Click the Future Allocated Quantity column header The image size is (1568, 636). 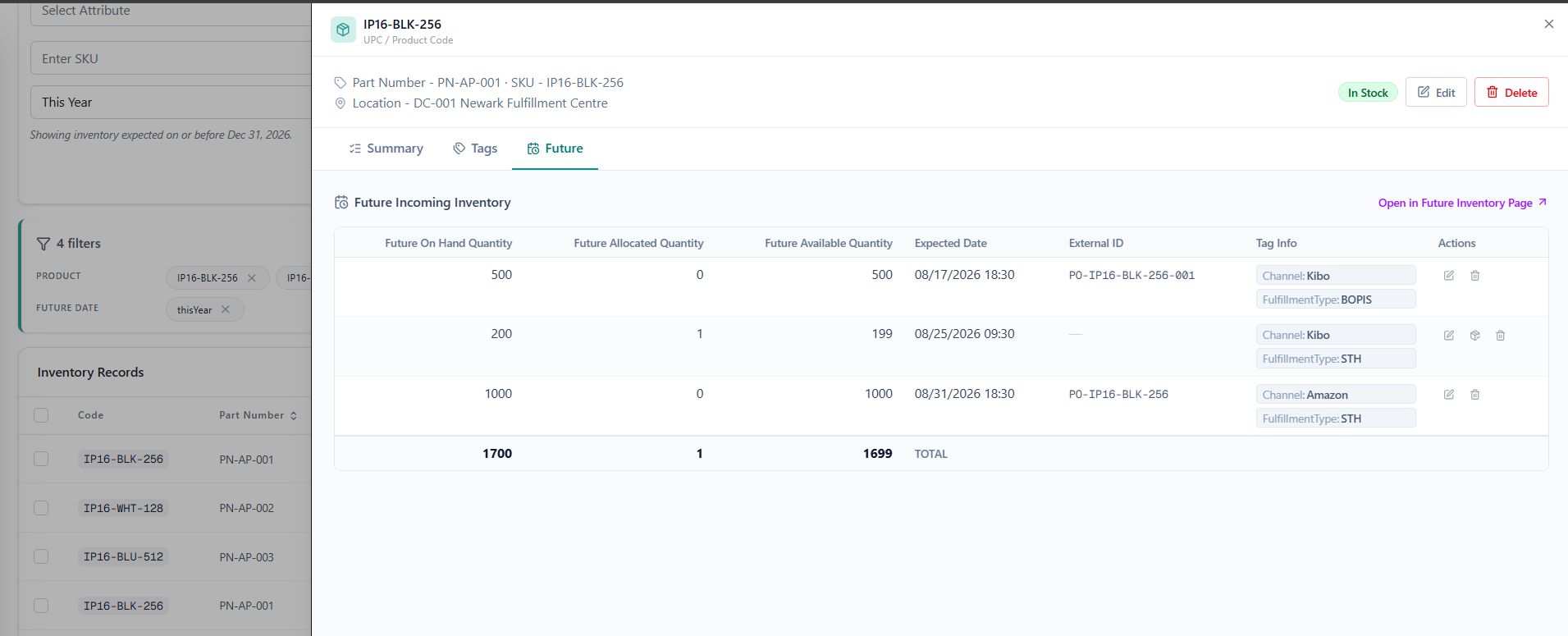638,244
